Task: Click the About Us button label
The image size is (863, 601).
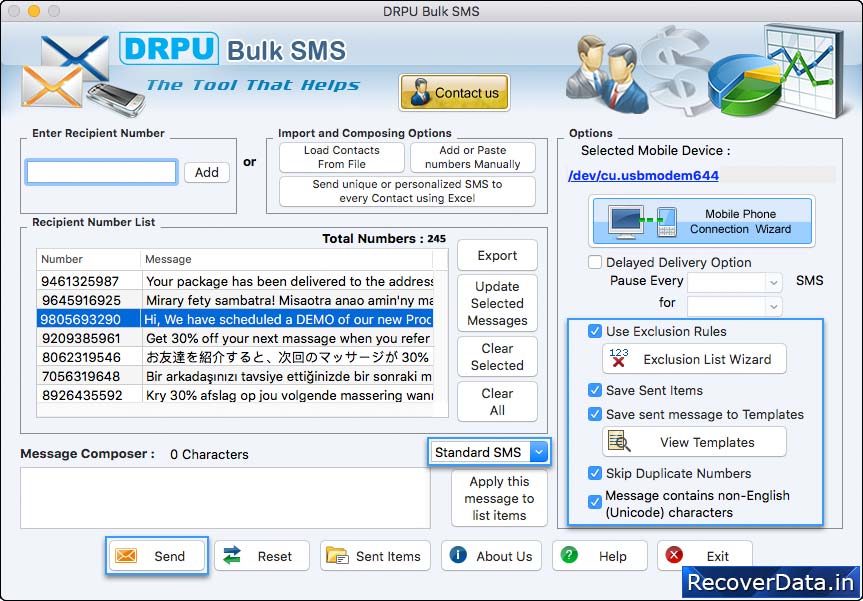Action: point(504,556)
